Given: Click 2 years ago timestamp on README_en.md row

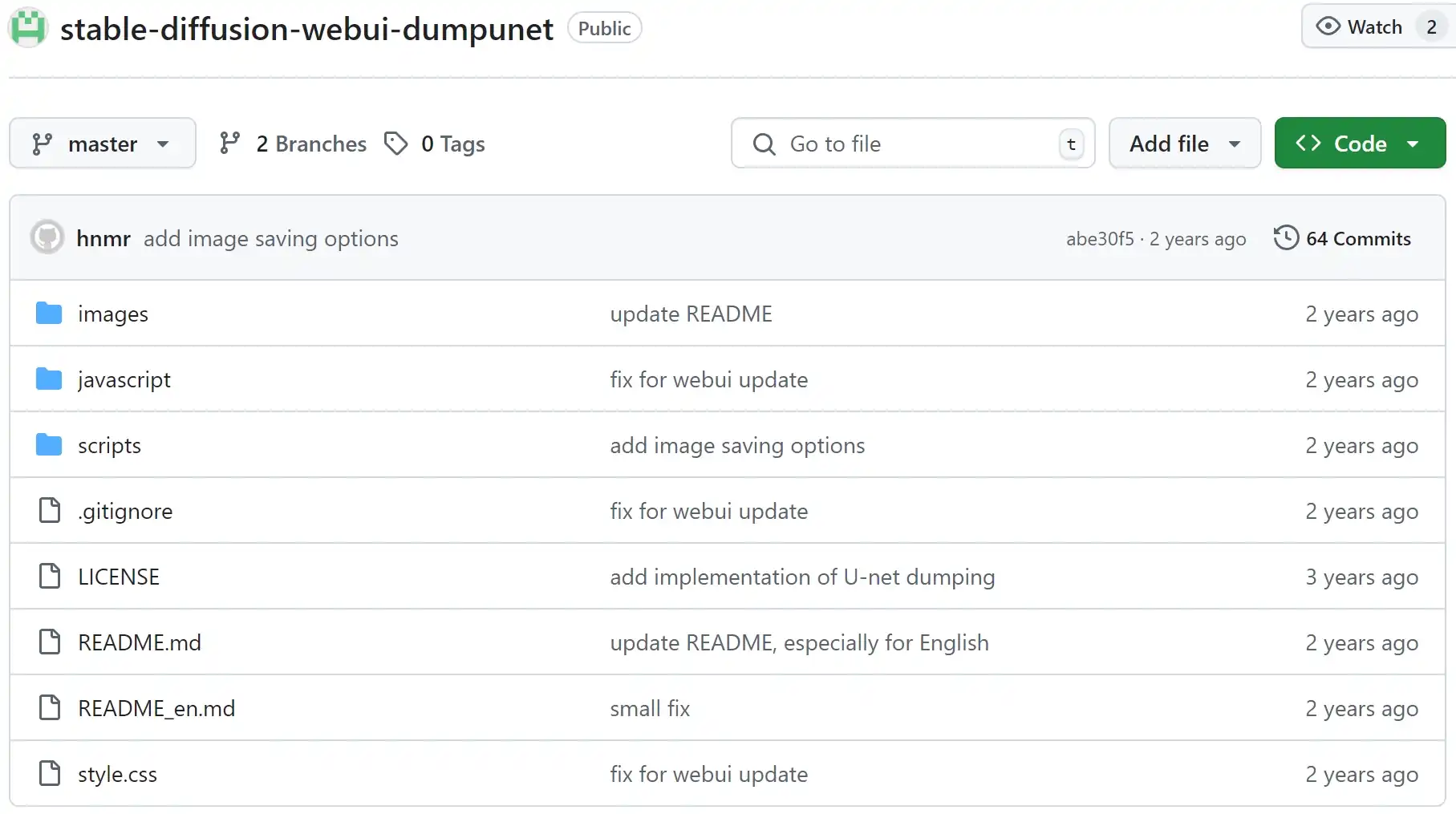Looking at the screenshot, I should click(1361, 708).
